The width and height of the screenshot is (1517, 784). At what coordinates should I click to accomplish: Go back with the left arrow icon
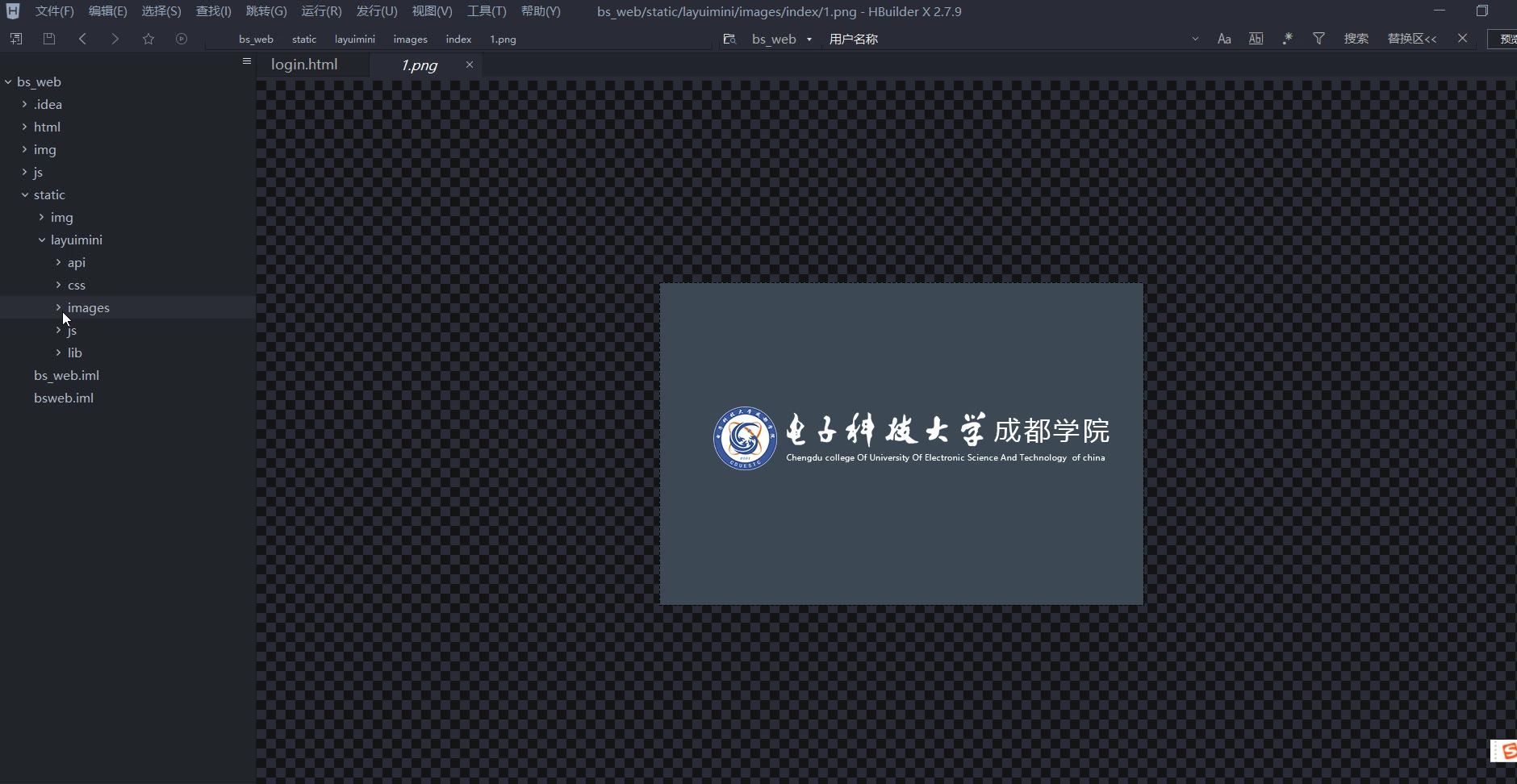(x=82, y=39)
